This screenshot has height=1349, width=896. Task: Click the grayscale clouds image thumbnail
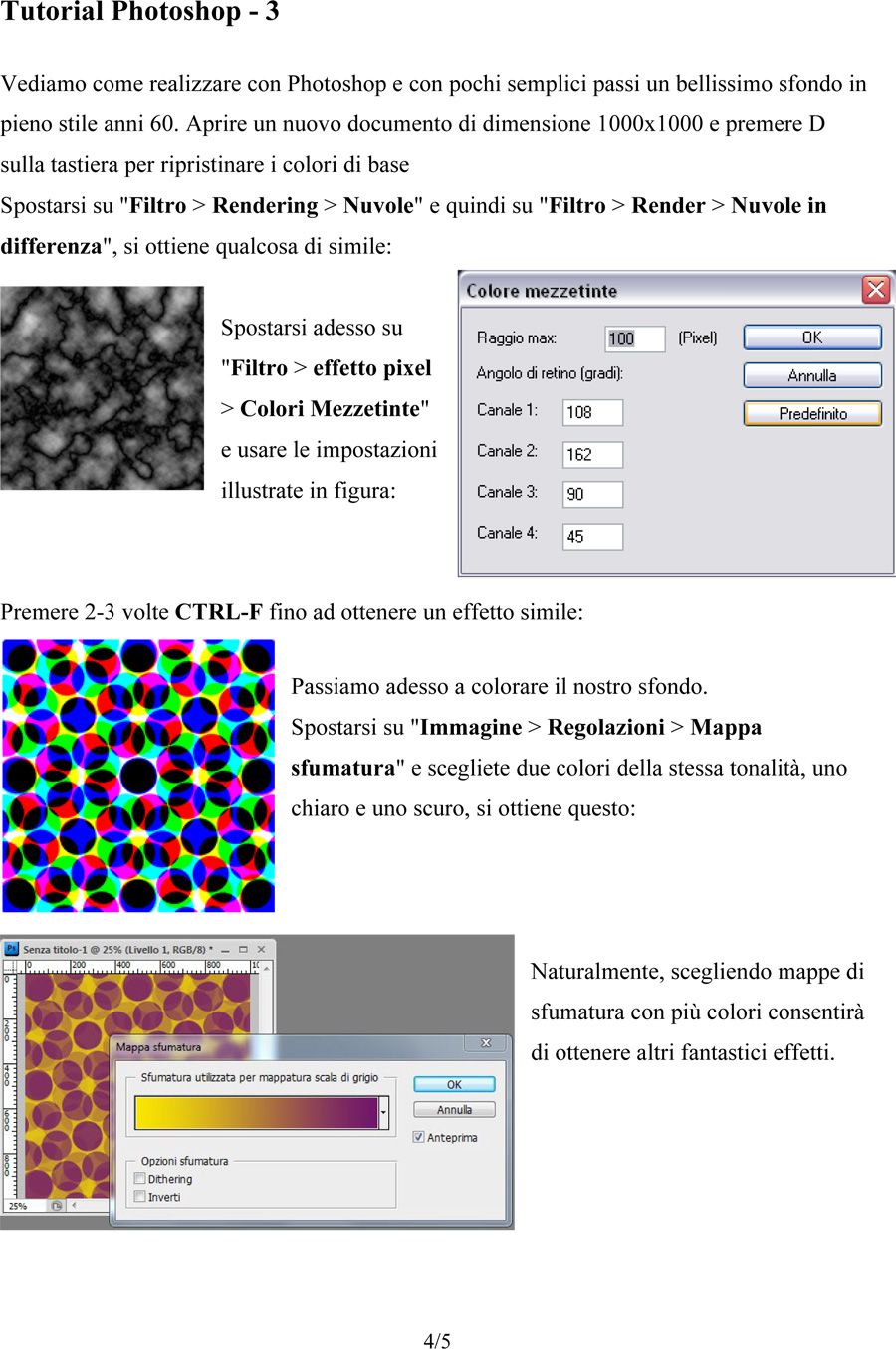click(102, 388)
